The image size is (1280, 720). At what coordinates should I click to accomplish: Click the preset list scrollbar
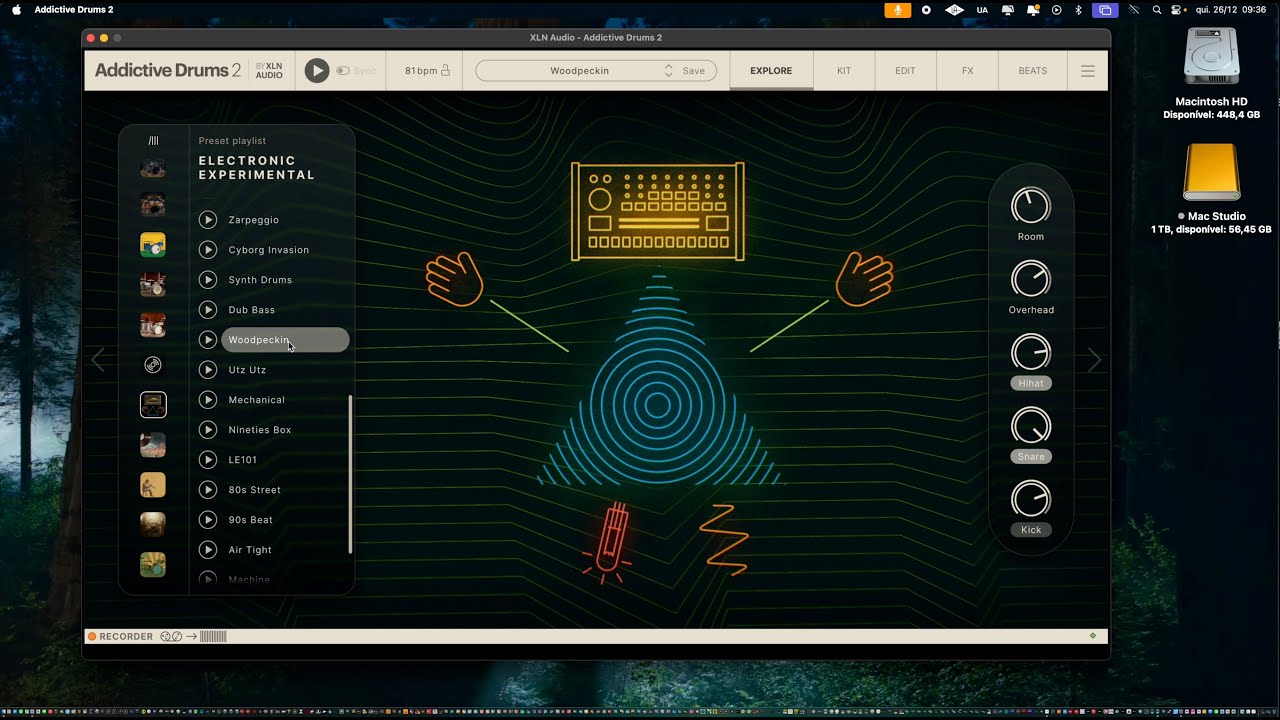click(350, 474)
